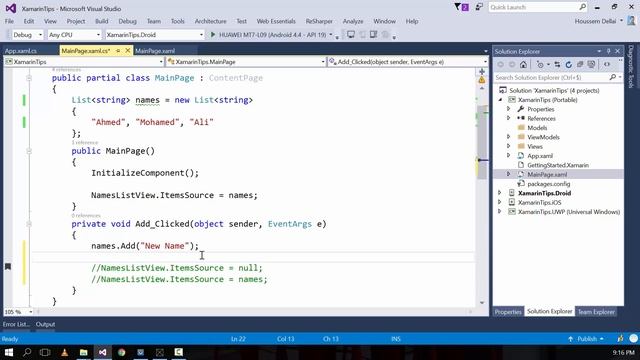640x360 pixels.
Task: Open File Explorer from the taskbar
Action: pyautogui.click(x=84, y=352)
